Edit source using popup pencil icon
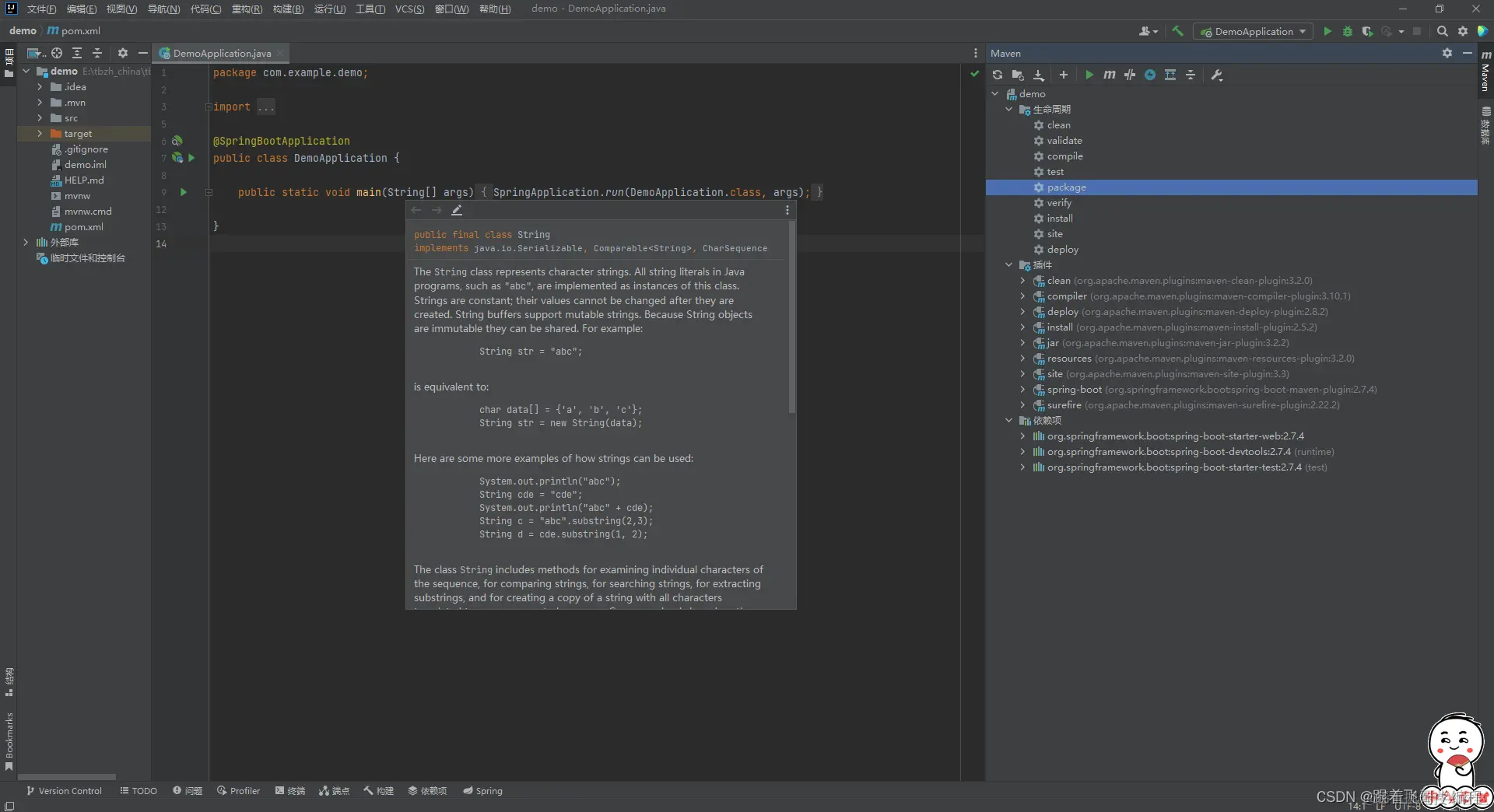This screenshot has height=812, width=1494. click(x=457, y=211)
